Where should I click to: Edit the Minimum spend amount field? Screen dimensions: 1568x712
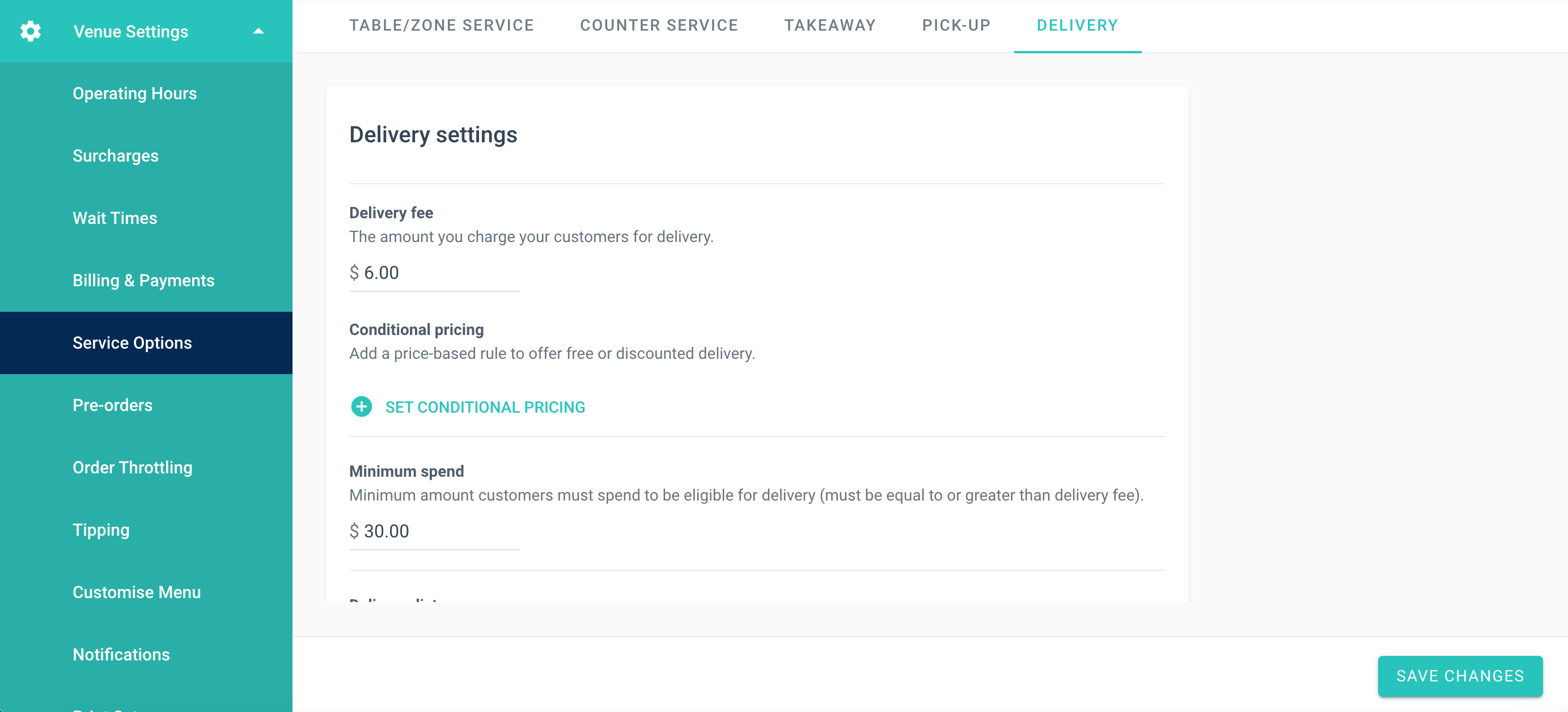[438, 531]
